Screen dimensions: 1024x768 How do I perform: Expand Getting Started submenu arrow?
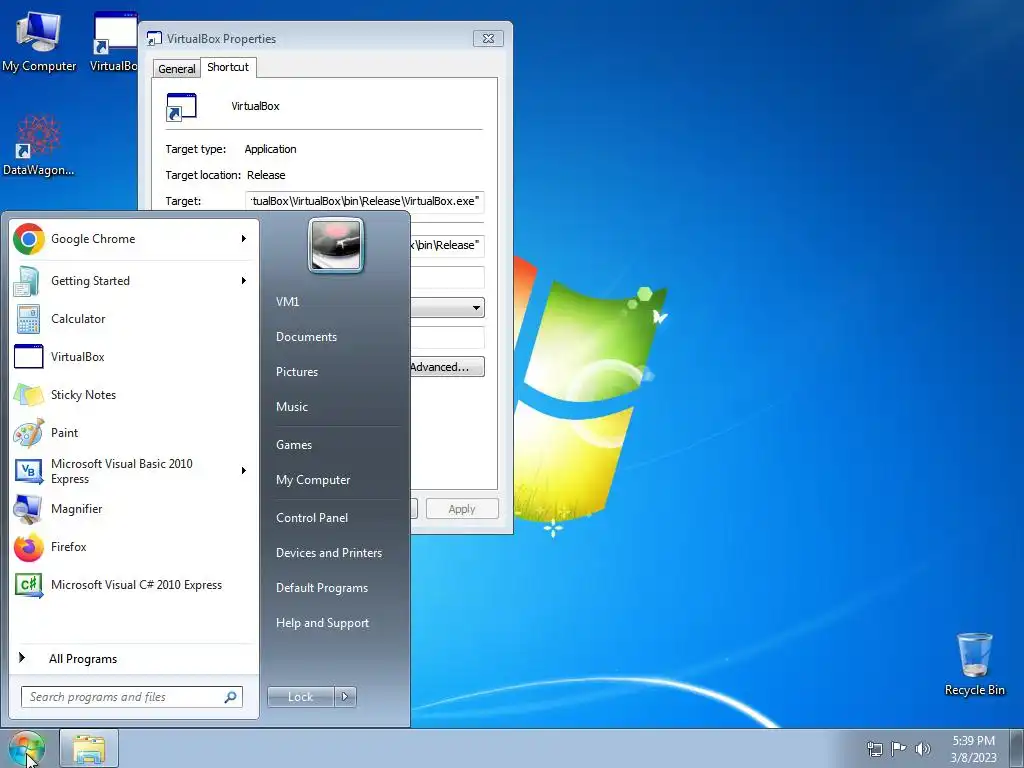coord(244,281)
